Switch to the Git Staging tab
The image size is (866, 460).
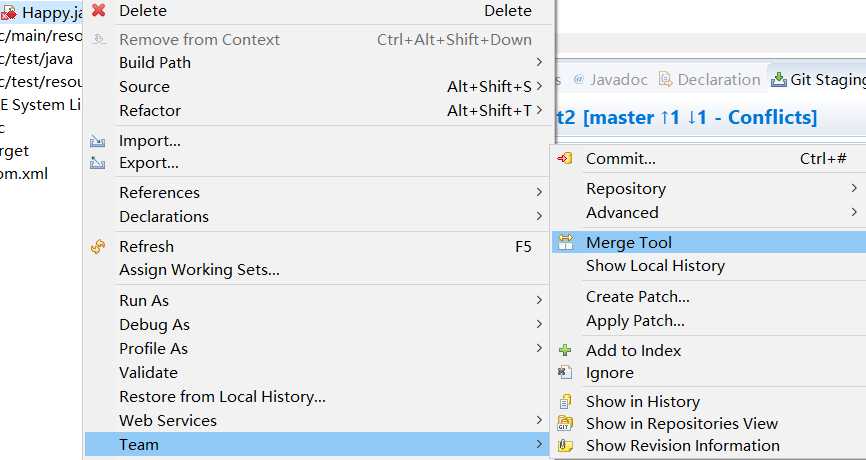coord(818,80)
